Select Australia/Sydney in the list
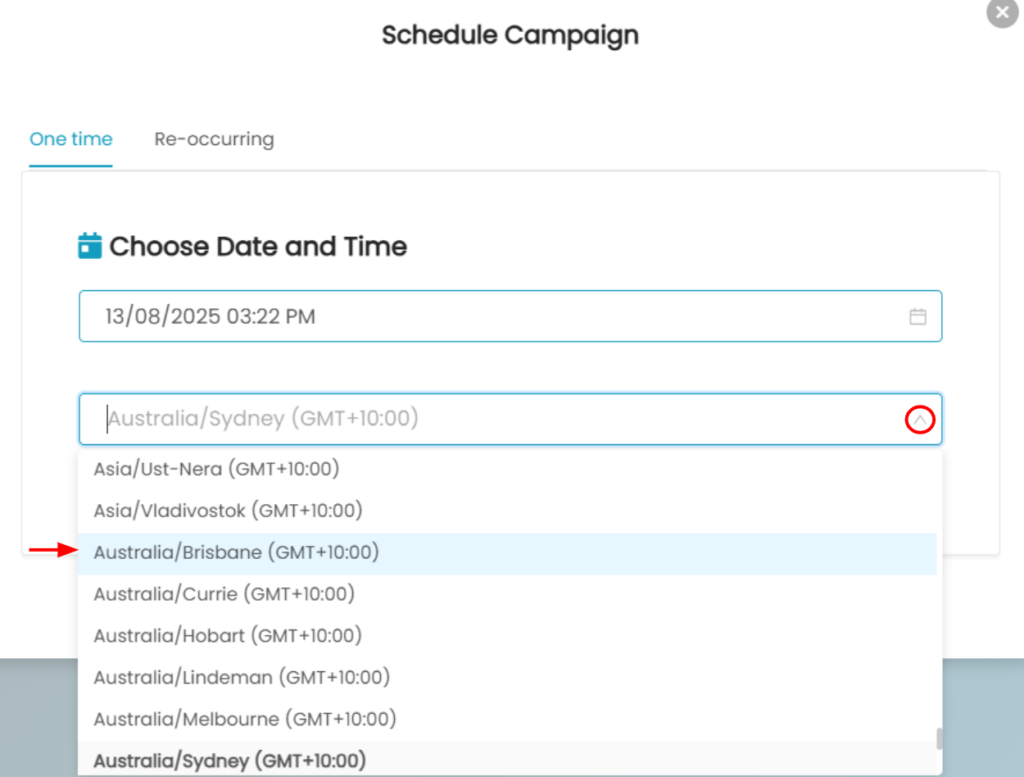 230,760
